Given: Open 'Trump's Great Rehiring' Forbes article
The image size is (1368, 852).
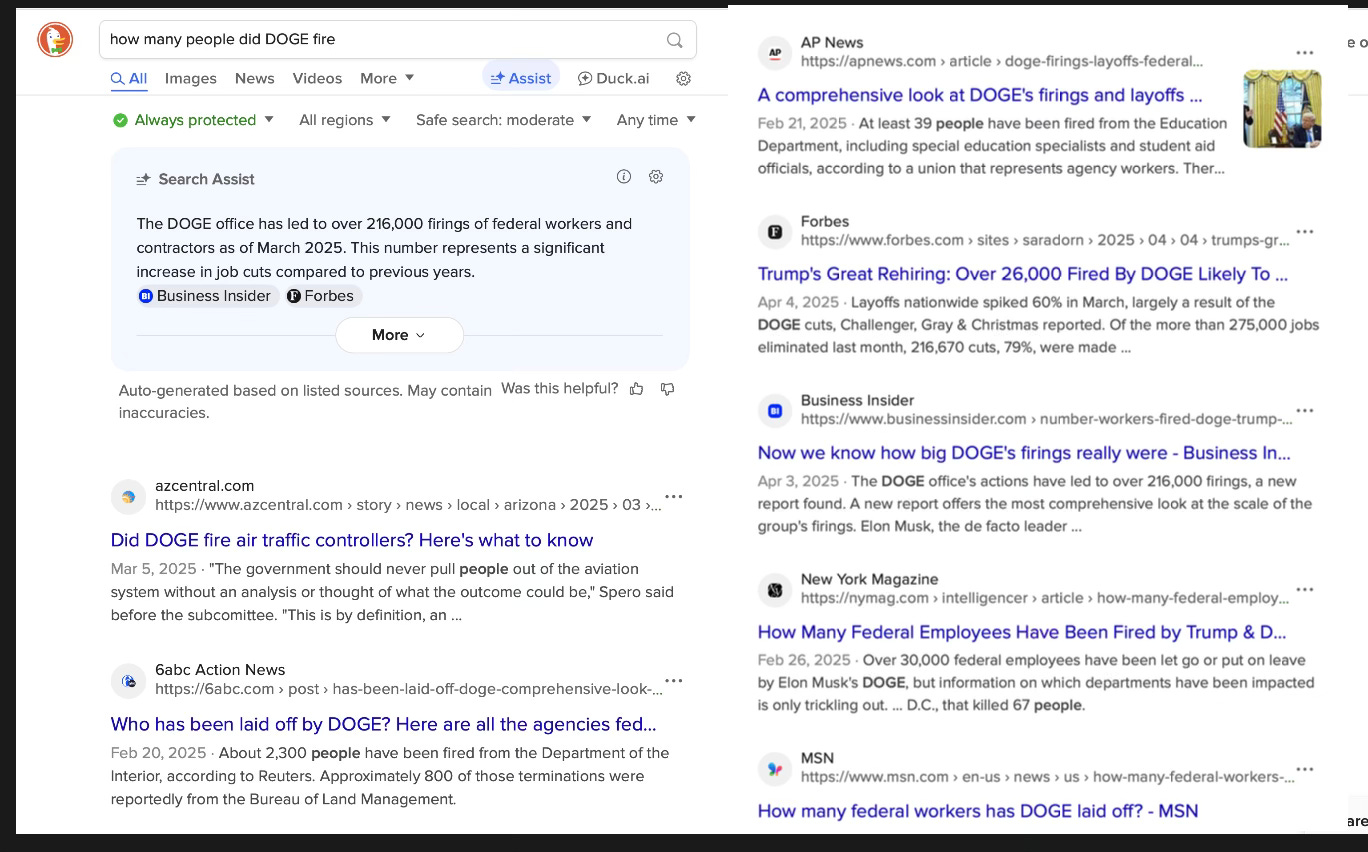Looking at the screenshot, I should point(1023,274).
